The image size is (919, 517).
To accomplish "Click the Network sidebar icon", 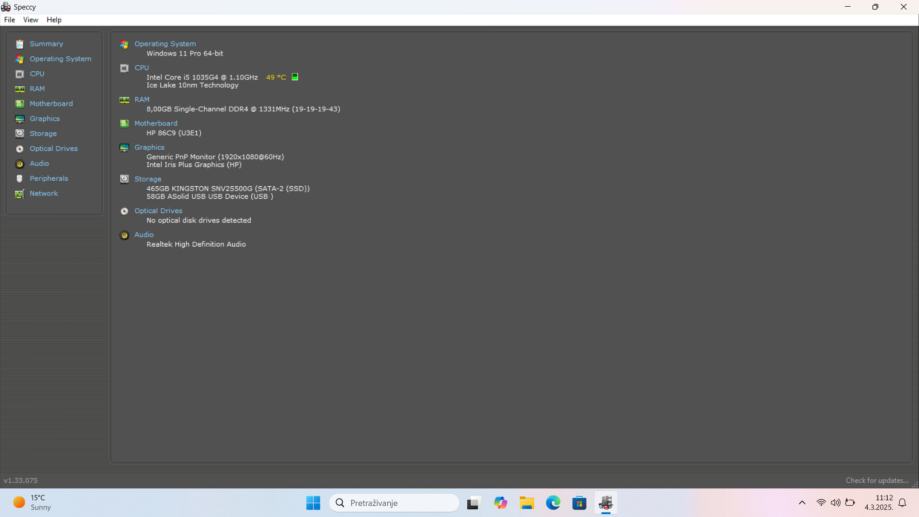I will click(x=19, y=193).
